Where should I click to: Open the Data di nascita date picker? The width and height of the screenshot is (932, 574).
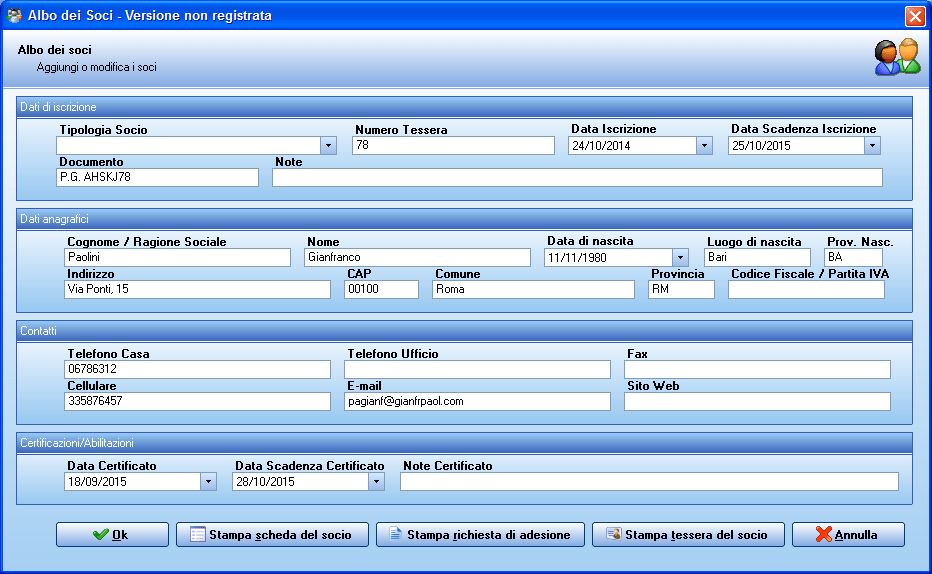click(680, 258)
